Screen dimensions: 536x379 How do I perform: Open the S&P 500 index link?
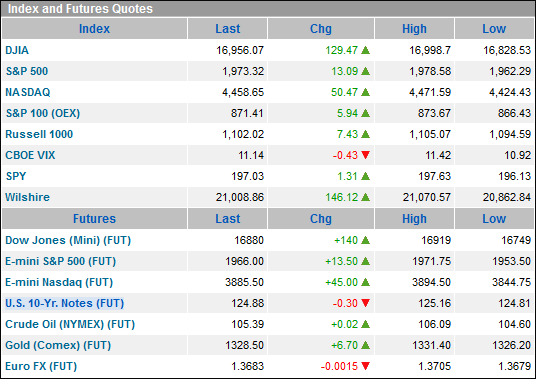[x=27, y=71]
